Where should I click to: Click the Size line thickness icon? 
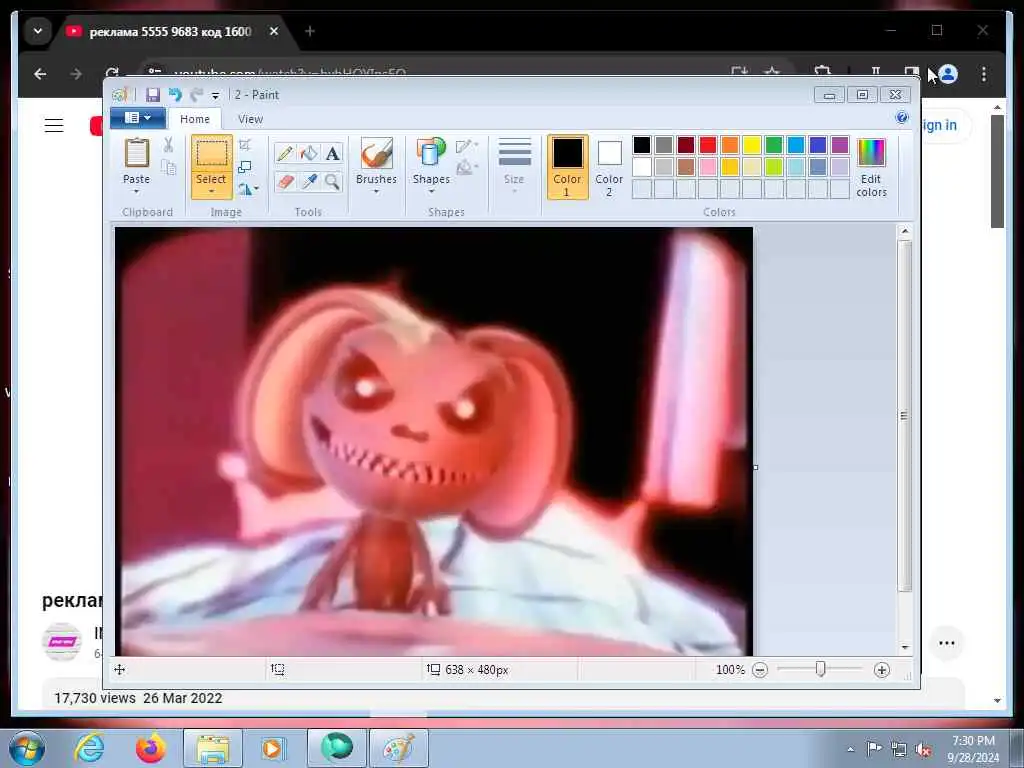point(515,153)
